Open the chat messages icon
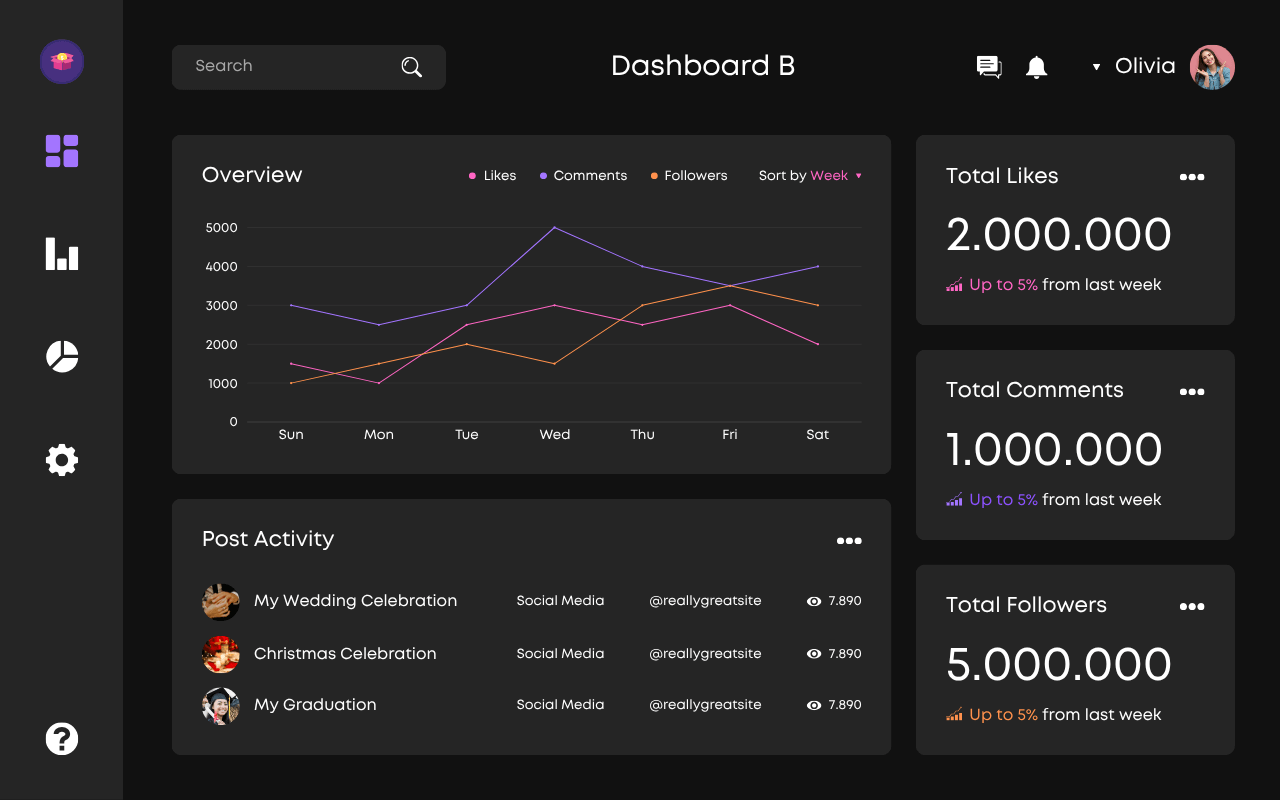 click(x=988, y=67)
